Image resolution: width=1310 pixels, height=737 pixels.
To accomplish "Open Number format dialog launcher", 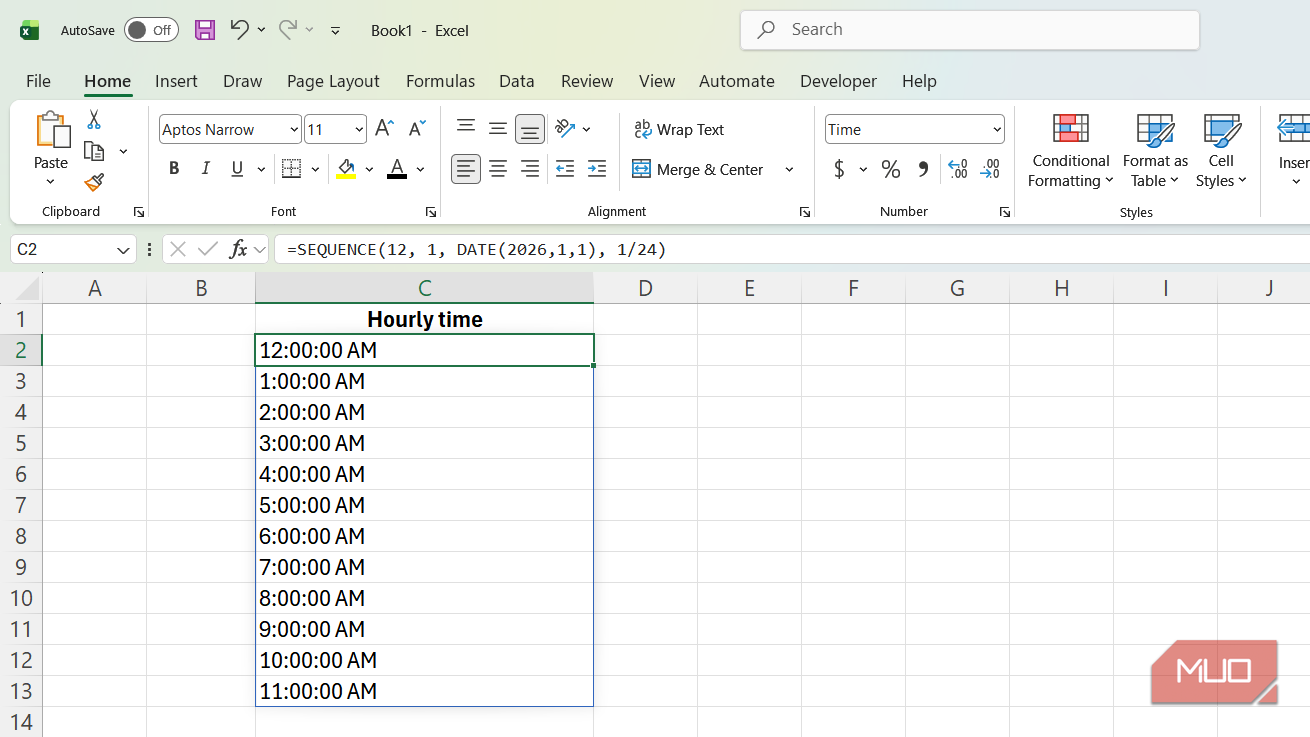I will (1004, 212).
